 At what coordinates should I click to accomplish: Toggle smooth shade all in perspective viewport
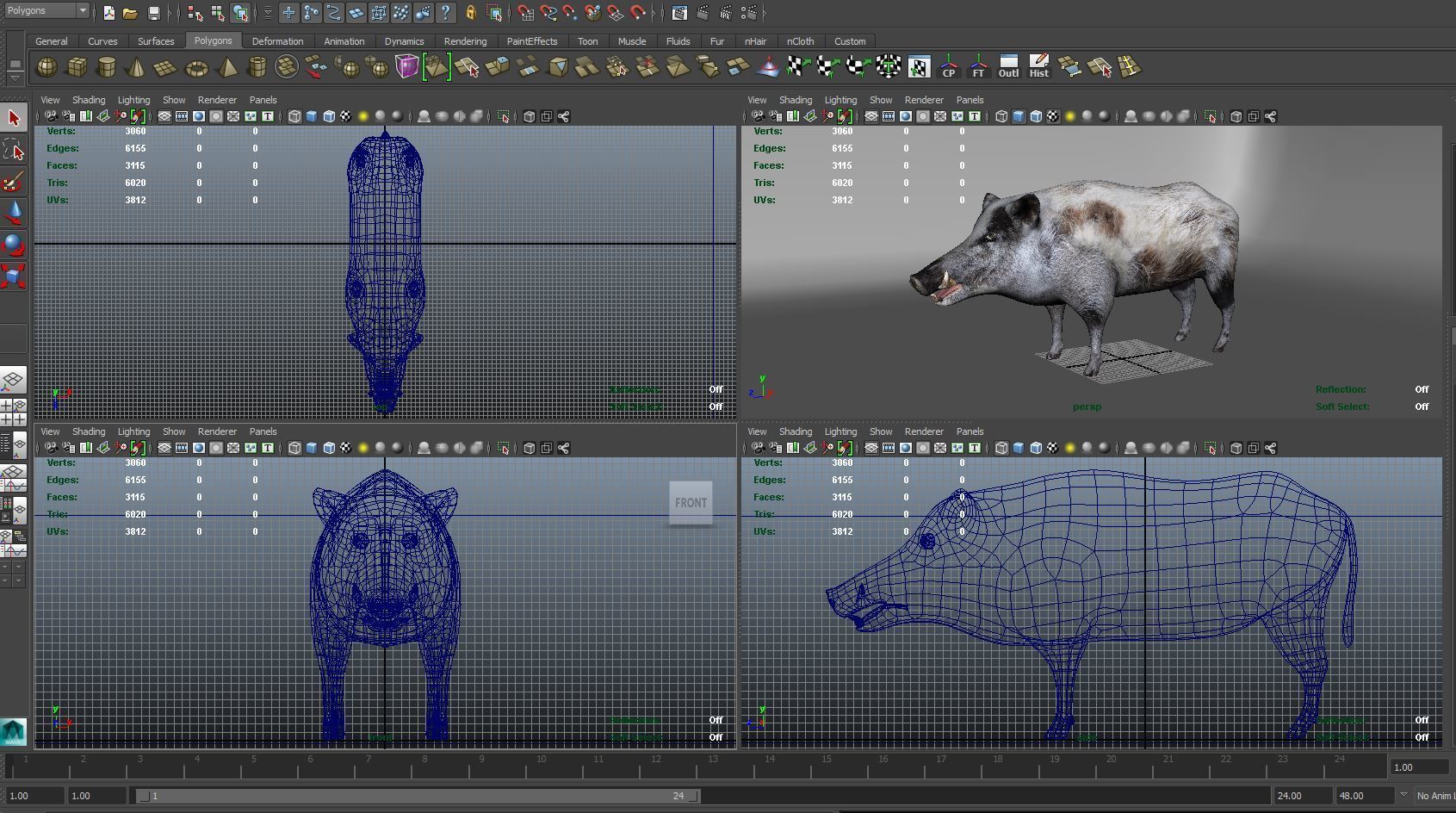(1019, 116)
